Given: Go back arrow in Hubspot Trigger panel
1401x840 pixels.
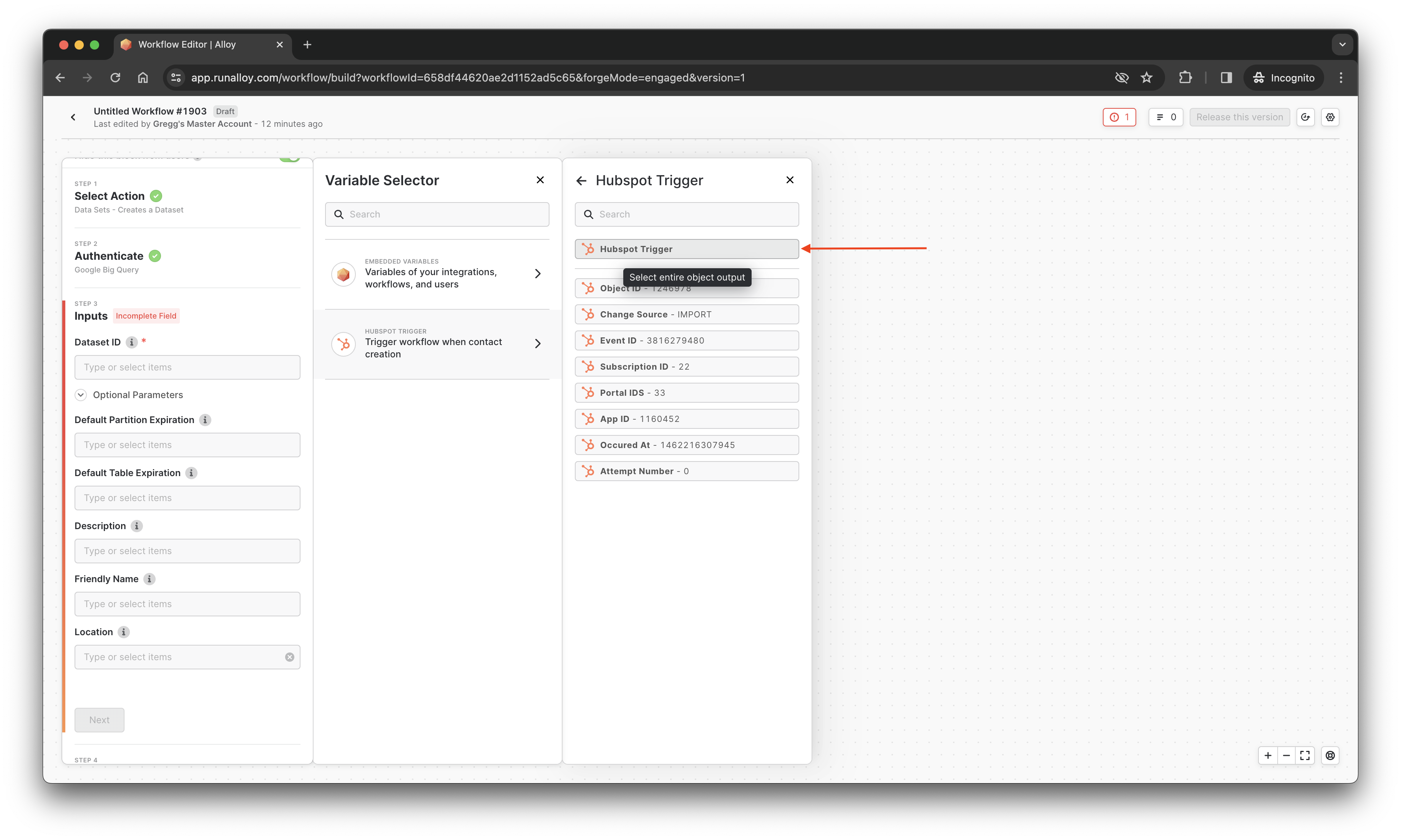Looking at the screenshot, I should 581,181.
